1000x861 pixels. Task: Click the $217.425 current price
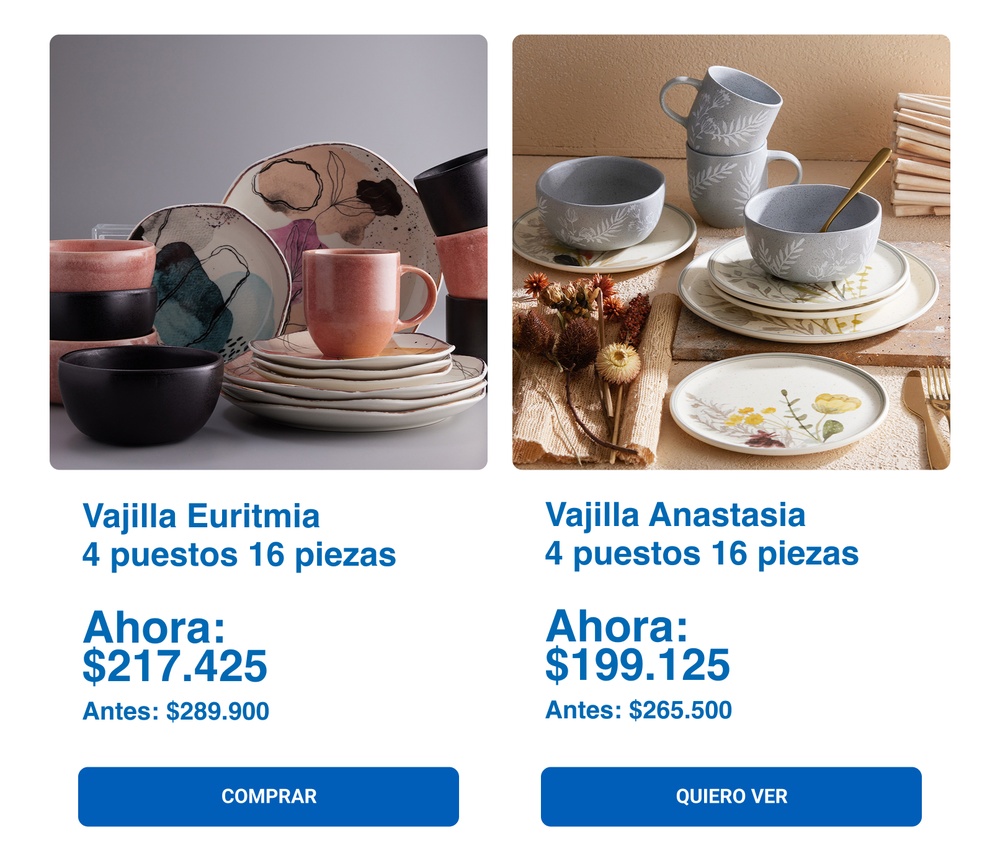(x=175, y=666)
